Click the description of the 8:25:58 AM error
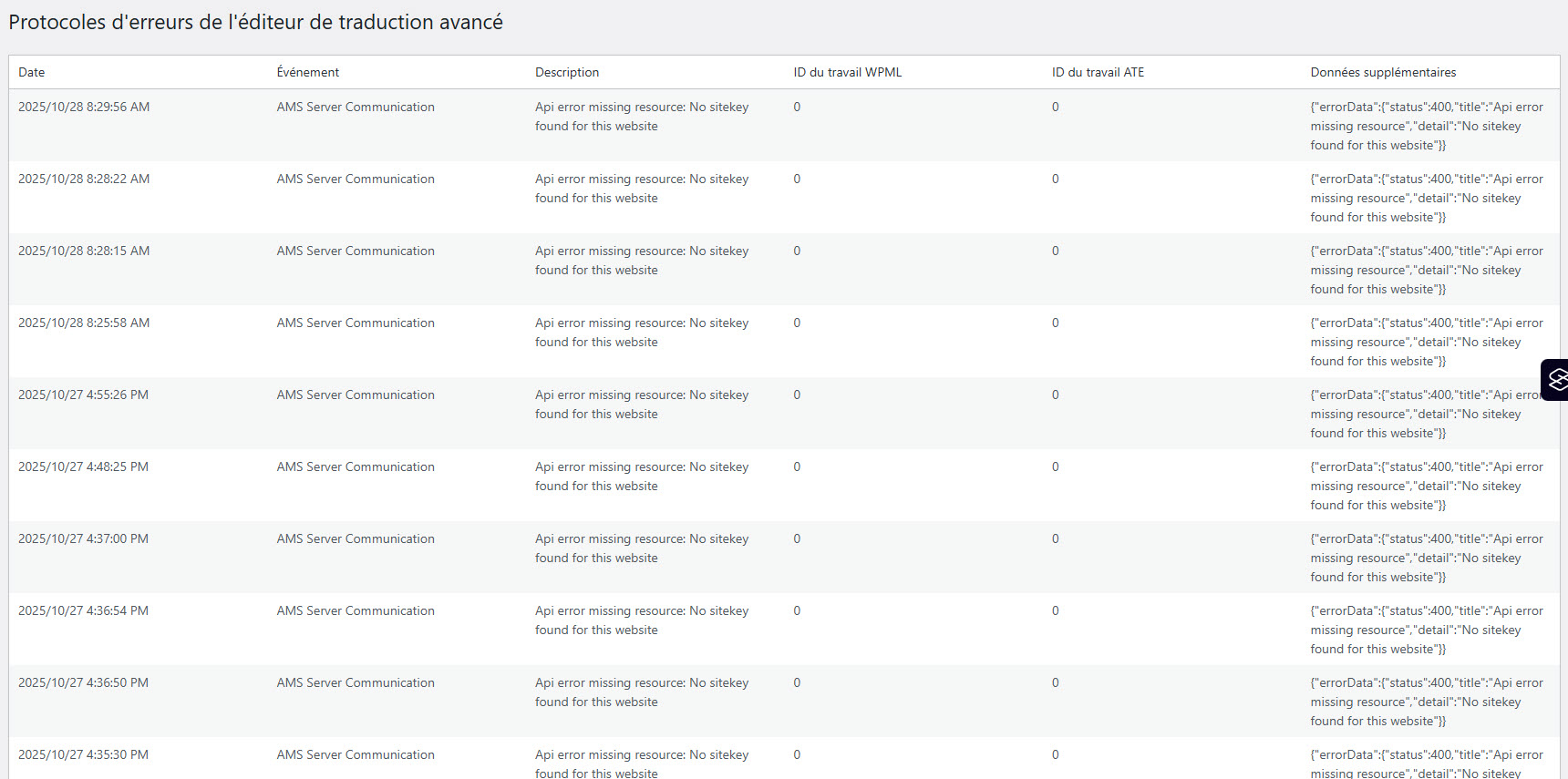 641,333
